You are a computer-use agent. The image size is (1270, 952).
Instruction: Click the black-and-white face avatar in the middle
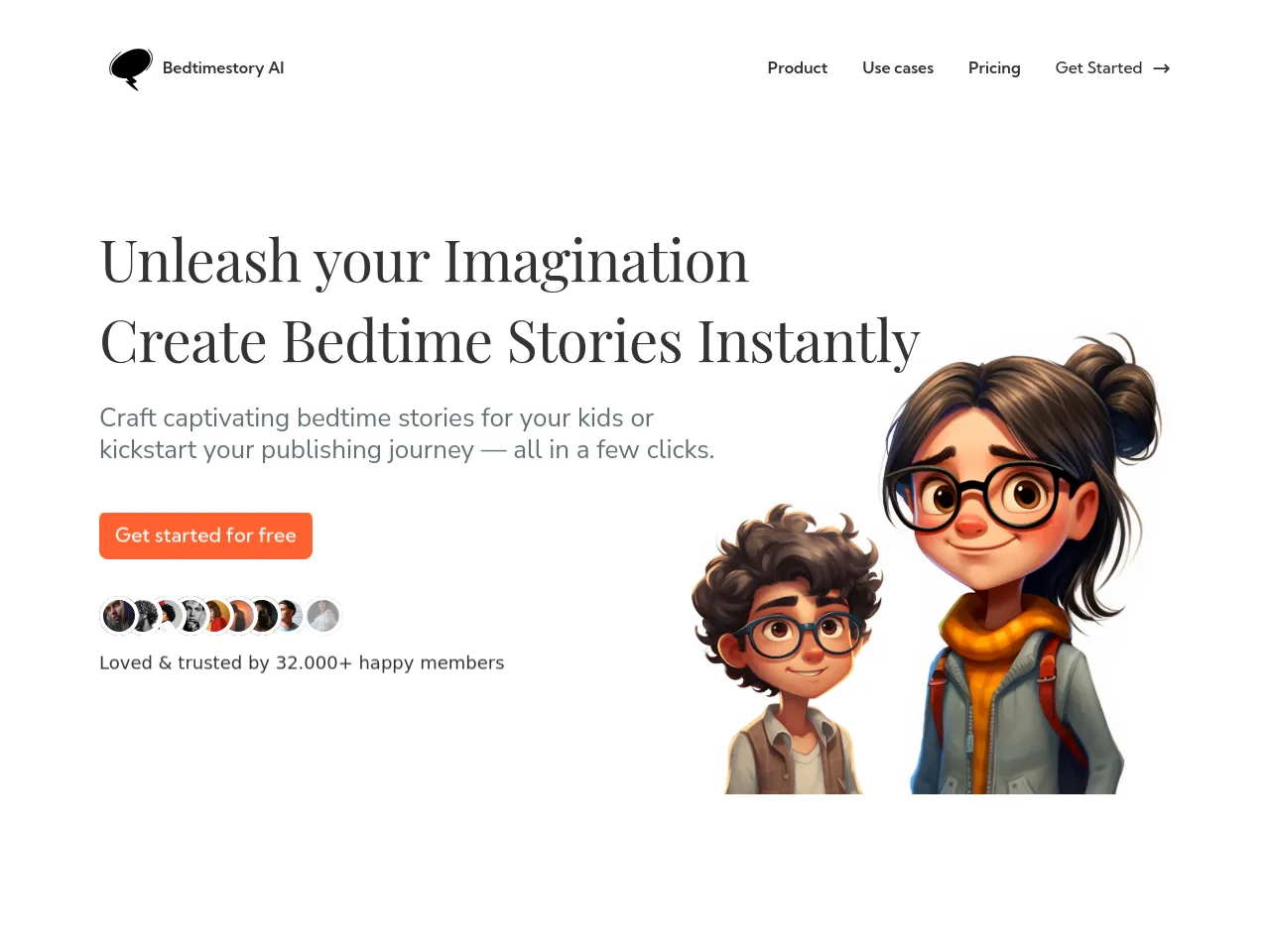point(194,616)
